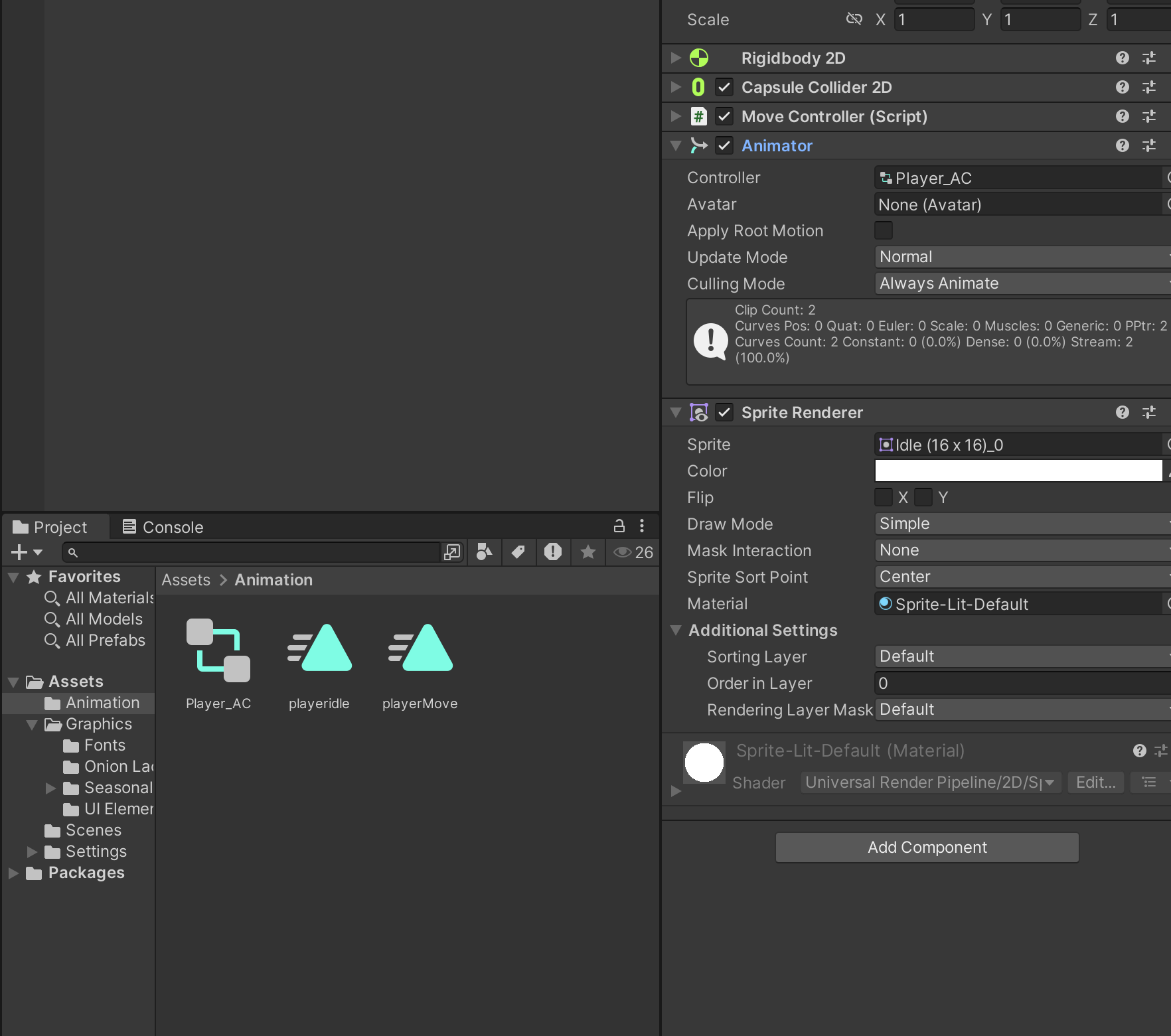The image size is (1171, 1036).
Task: Expand the Rigidbody 2D component
Action: (676, 58)
